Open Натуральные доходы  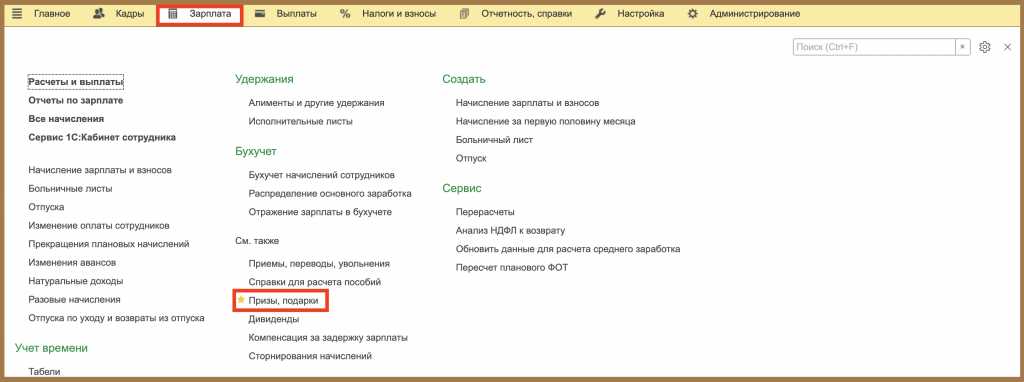coord(76,281)
